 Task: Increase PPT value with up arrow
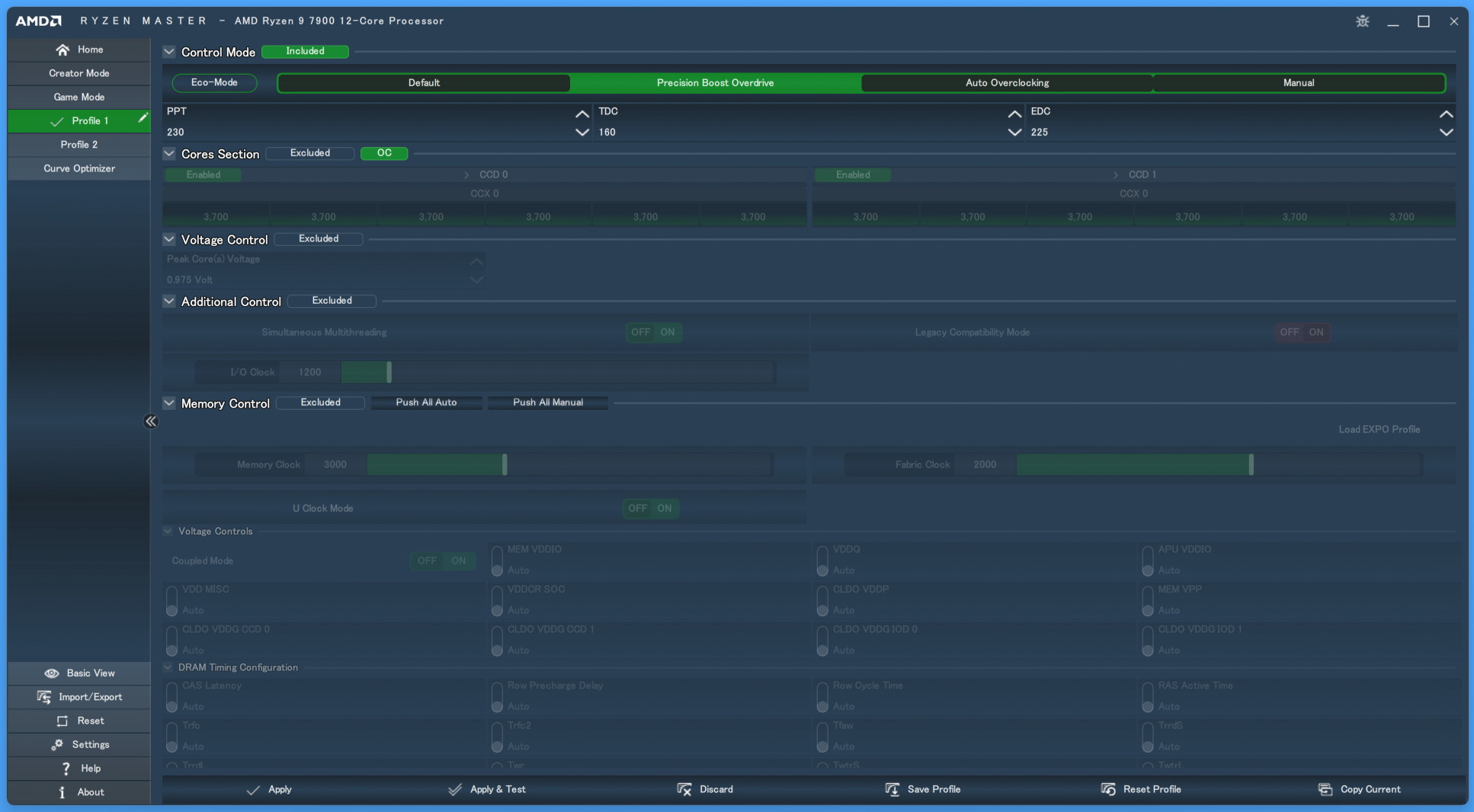[x=582, y=113]
